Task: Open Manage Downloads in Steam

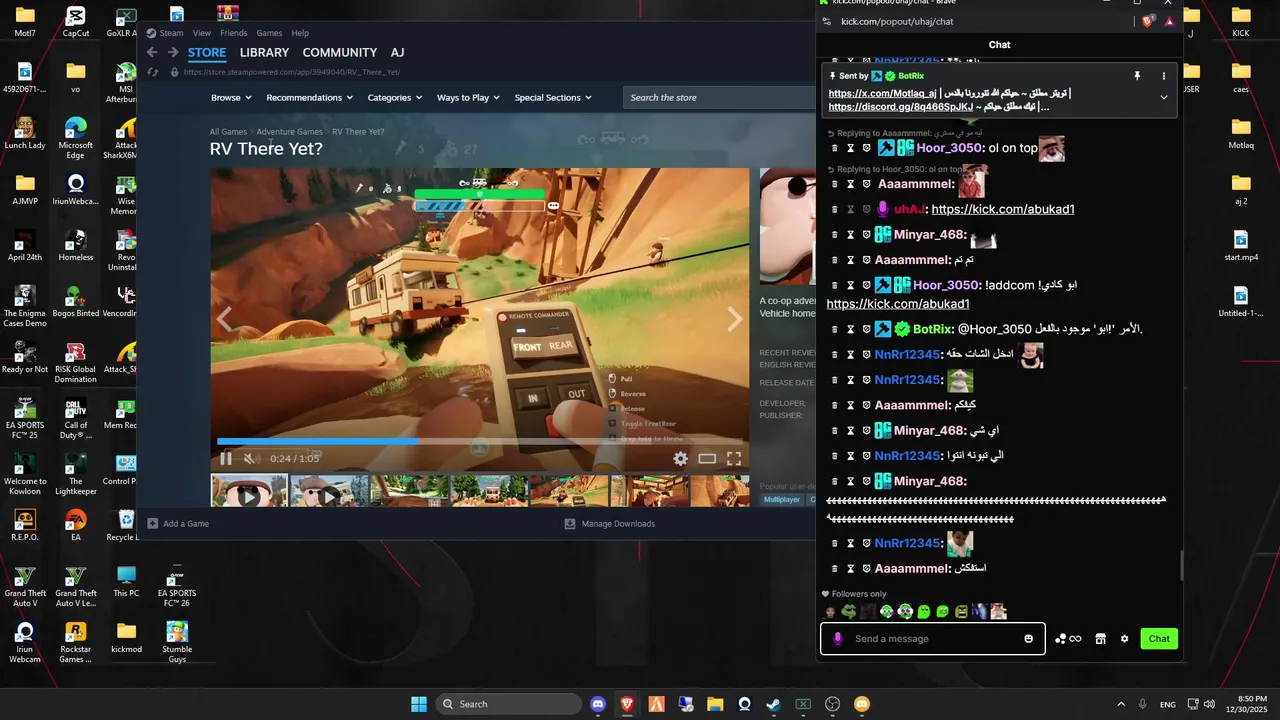Action: (610, 524)
